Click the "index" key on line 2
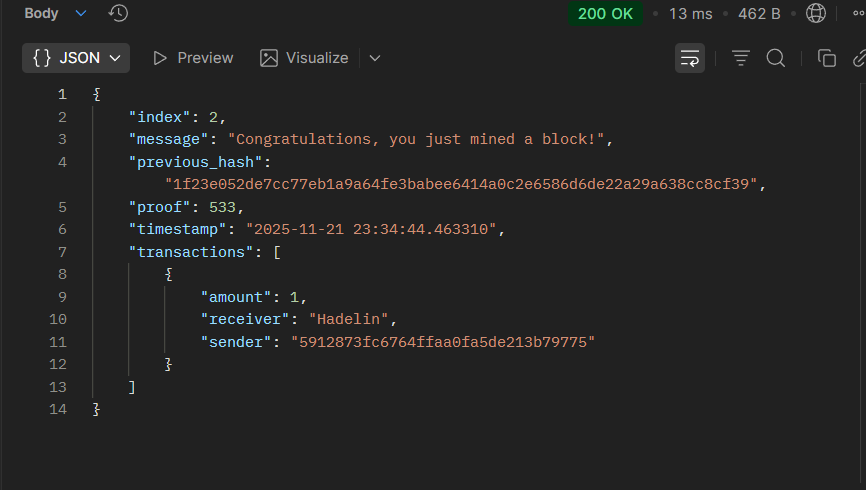Image resolution: width=866 pixels, height=490 pixels. 160,117
